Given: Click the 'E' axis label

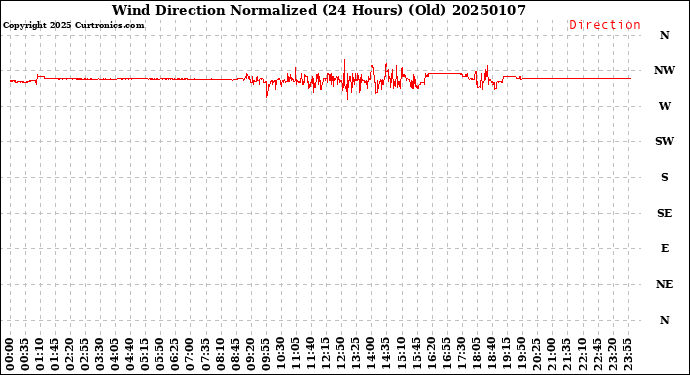Looking at the screenshot, I should click(664, 248).
